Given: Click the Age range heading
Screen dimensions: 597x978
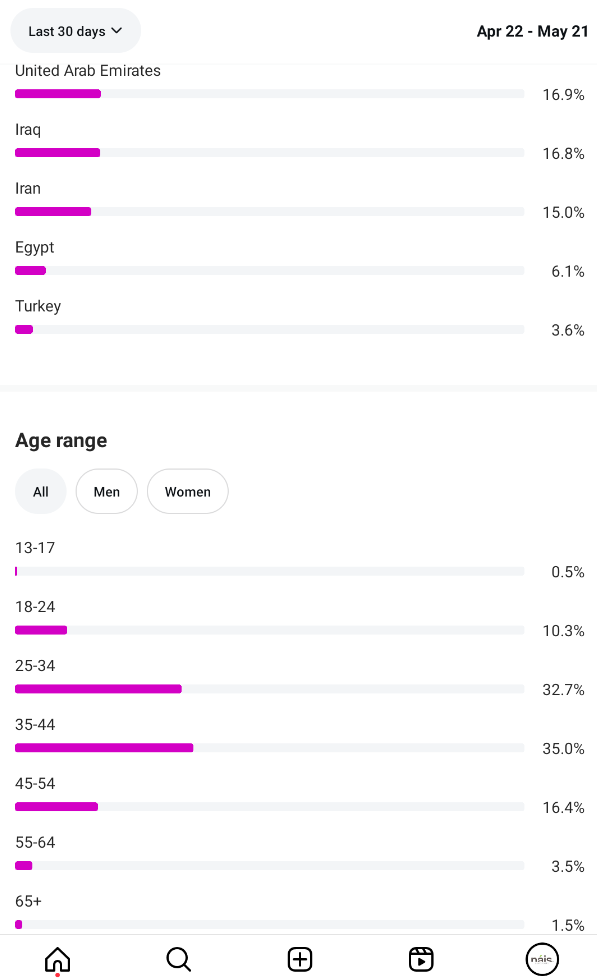Looking at the screenshot, I should pos(61,440).
